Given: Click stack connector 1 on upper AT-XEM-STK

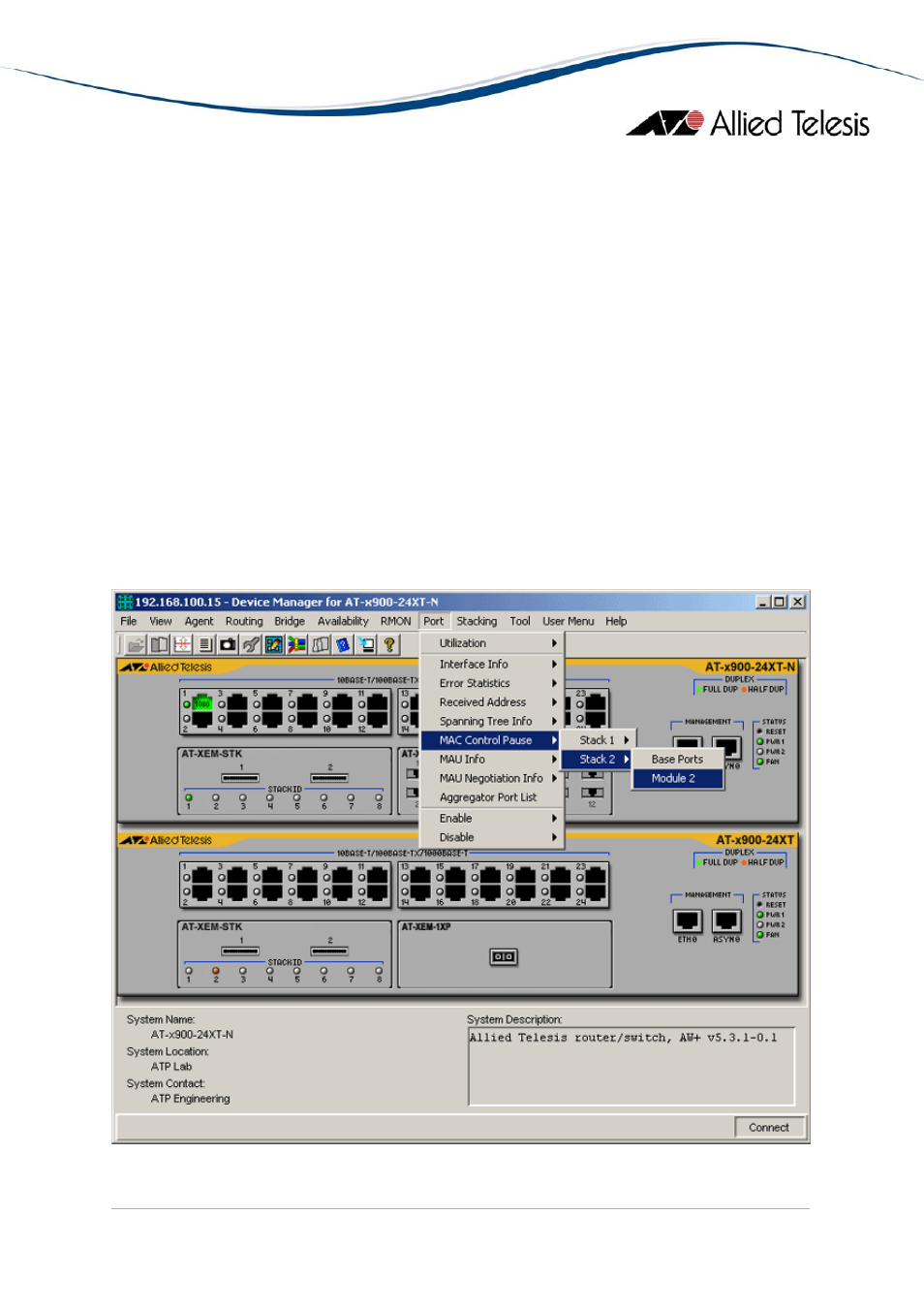Looking at the screenshot, I should pos(240,777).
